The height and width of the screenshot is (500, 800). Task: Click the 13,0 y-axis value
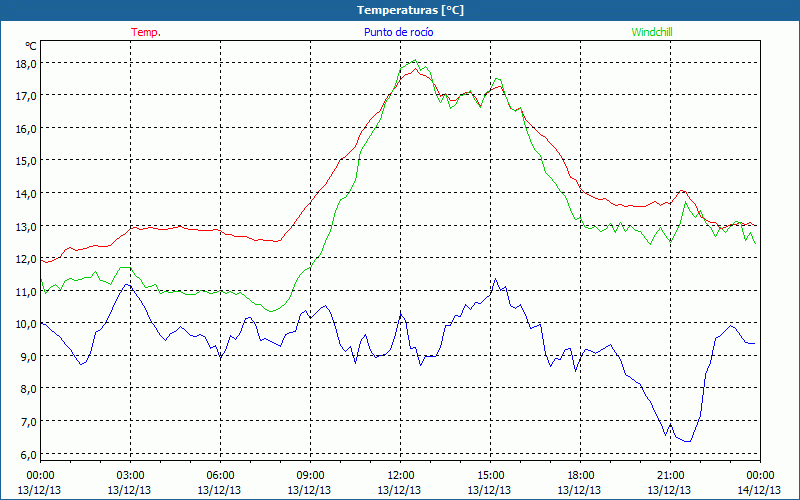point(26,226)
